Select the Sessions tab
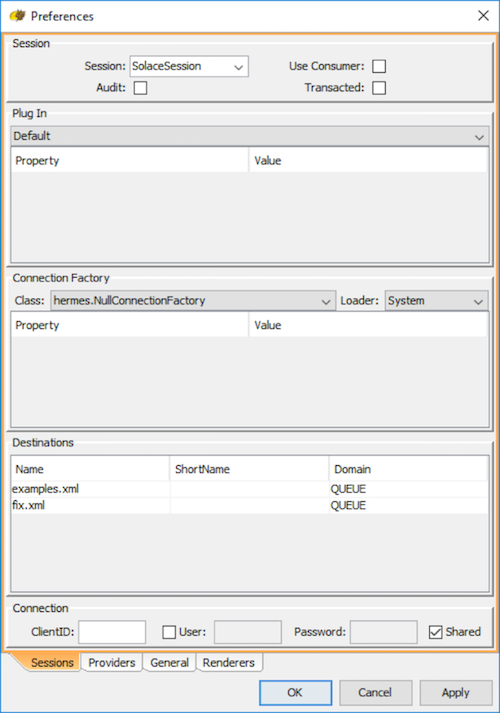500x713 pixels. click(x=52, y=663)
